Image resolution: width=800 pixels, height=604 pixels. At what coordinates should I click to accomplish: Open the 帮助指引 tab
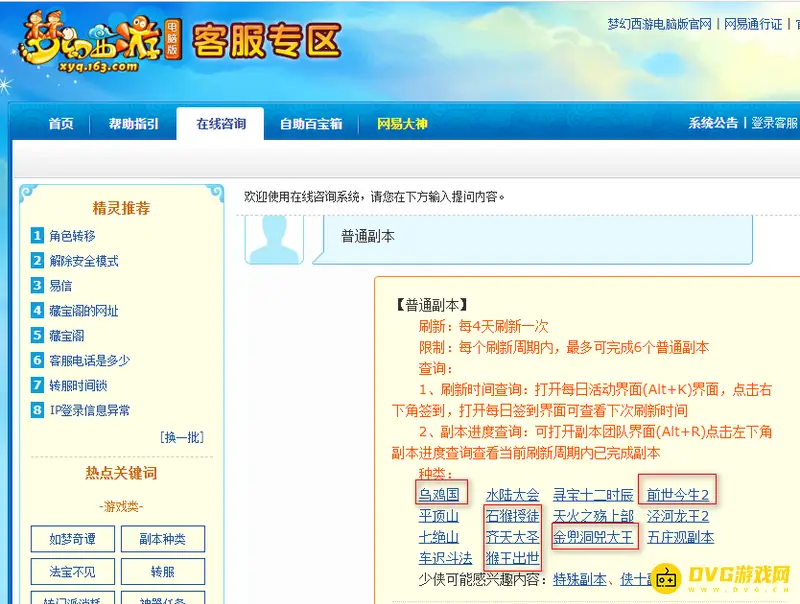pos(133,124)
